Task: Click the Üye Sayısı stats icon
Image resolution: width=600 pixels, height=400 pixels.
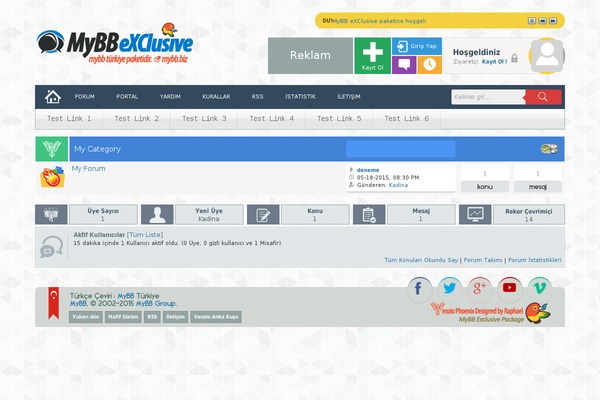Action: click(x=51, y=214)
